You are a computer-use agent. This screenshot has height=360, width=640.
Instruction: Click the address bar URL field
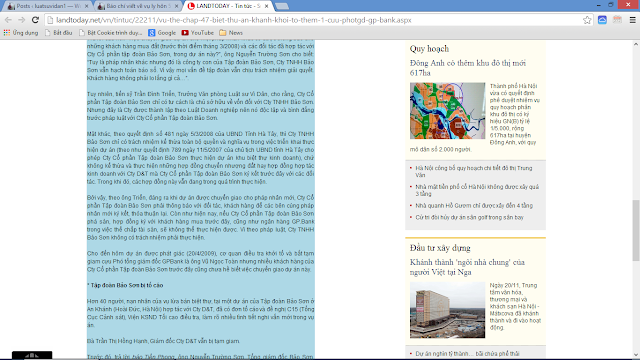pos(314,20)
